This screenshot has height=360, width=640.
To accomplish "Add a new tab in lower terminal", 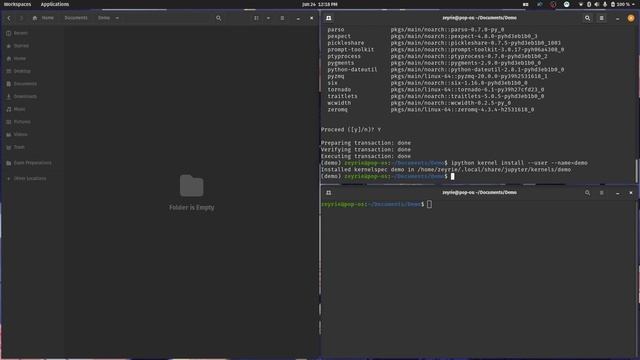I will [x=329, y=193].
